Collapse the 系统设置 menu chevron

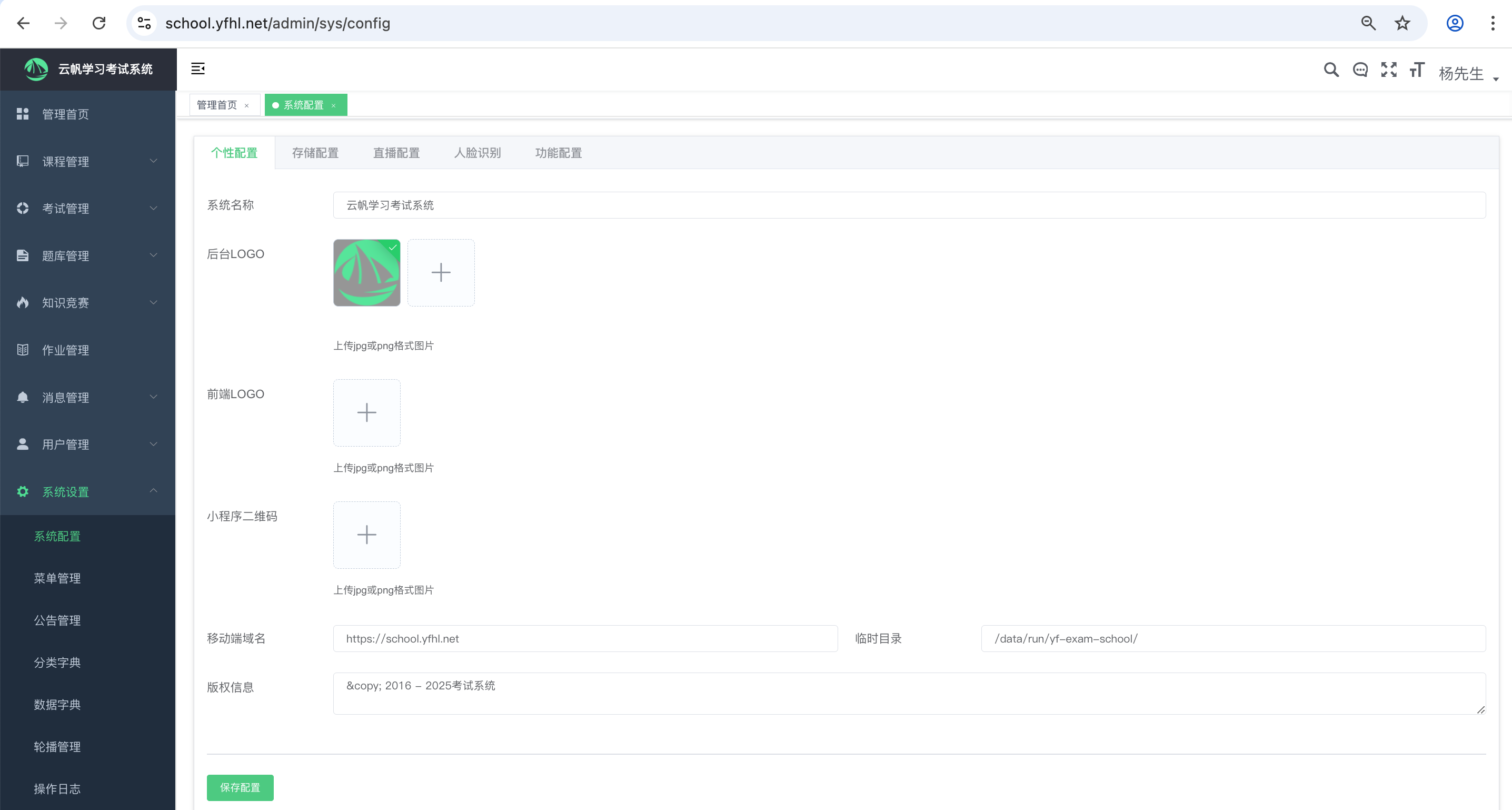point(154,491)
